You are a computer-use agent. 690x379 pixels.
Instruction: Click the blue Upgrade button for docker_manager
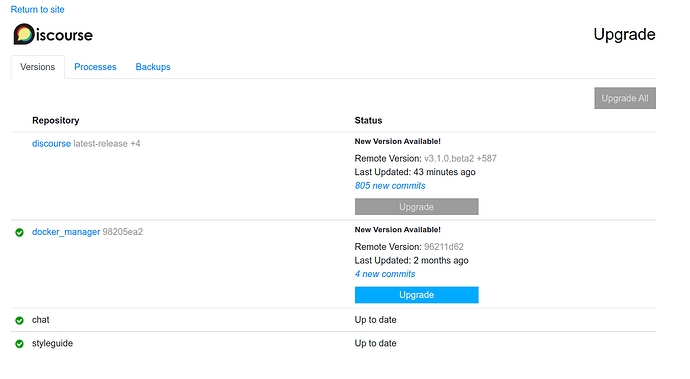(x=416, y=295)
